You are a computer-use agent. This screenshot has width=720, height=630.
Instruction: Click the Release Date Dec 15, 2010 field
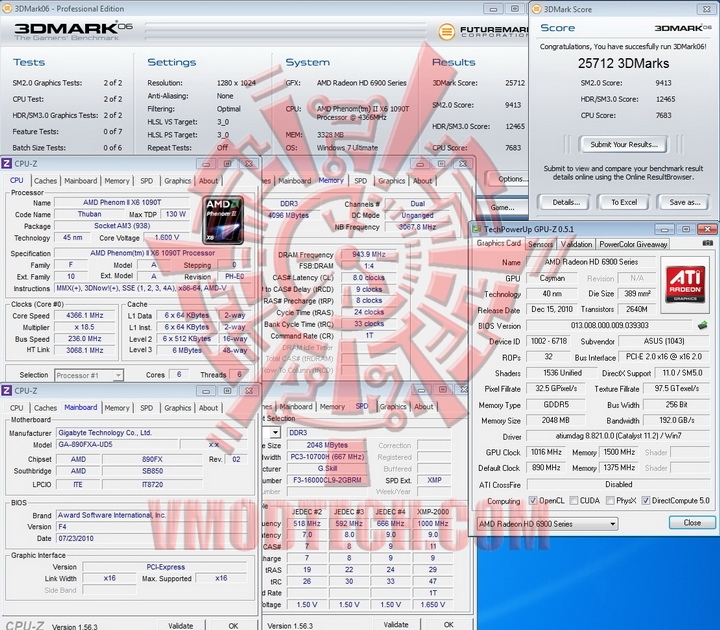point(551,309)
